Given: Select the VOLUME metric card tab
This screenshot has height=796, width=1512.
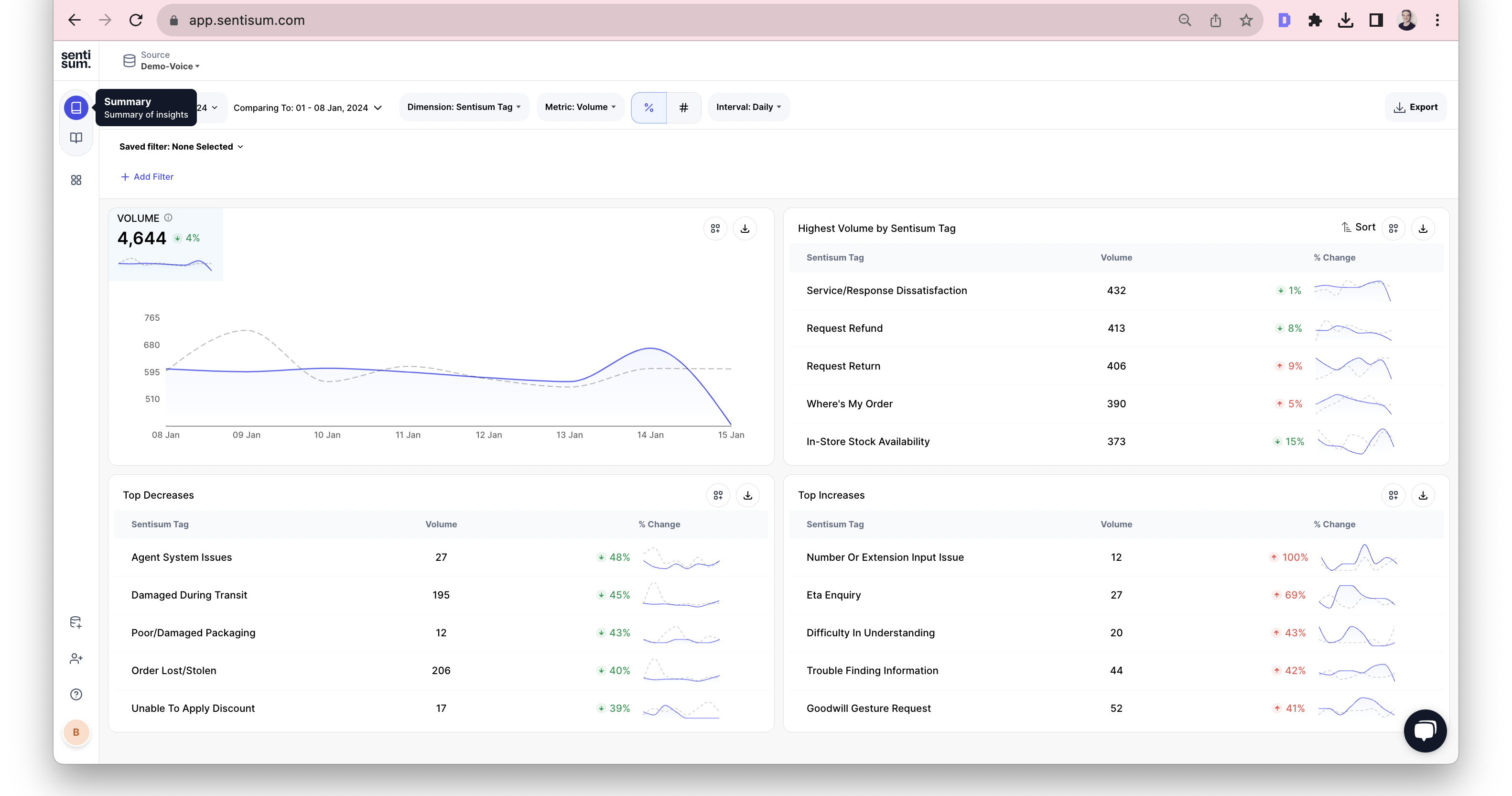Looking at the screenshot, I should click(x=165, y=244).
